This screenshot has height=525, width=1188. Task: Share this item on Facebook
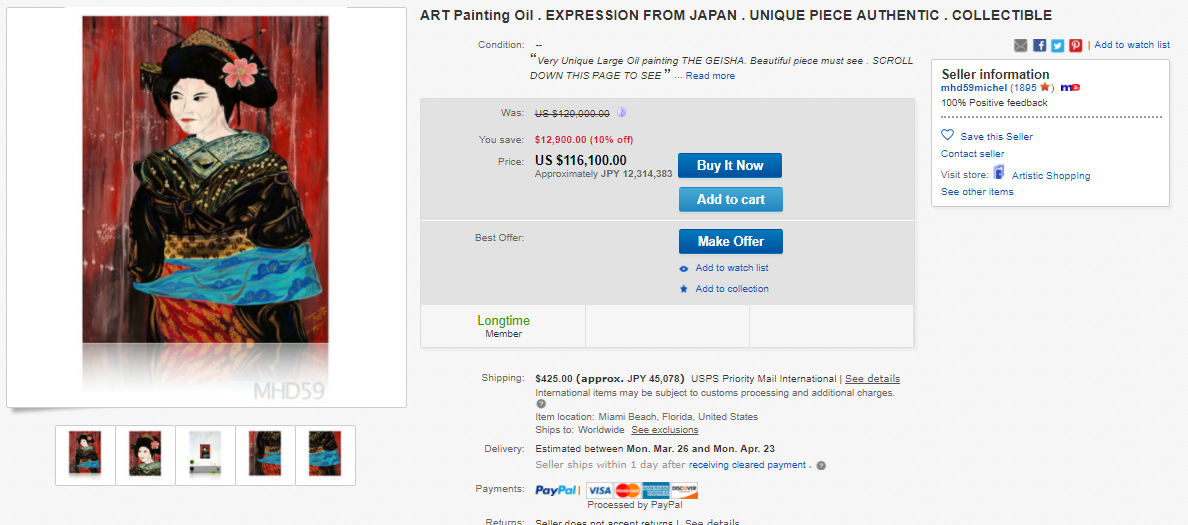[1039, 45]
